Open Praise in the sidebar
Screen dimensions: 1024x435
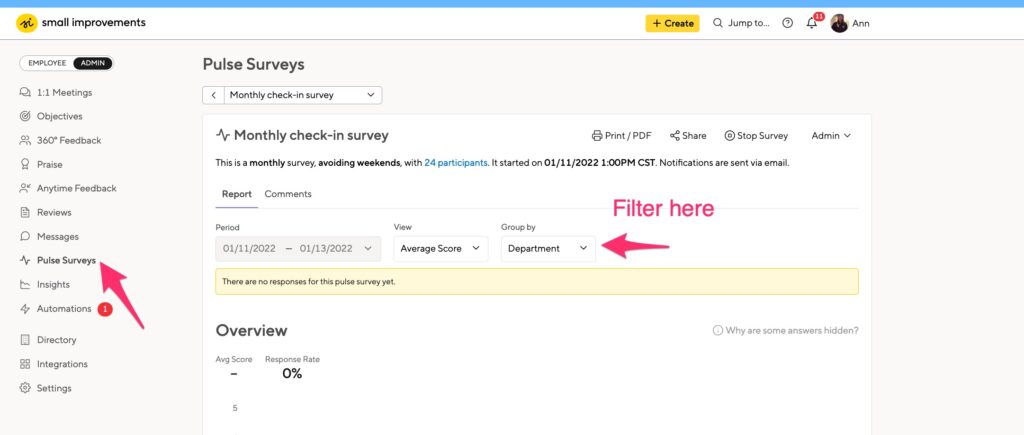point(50,165)
